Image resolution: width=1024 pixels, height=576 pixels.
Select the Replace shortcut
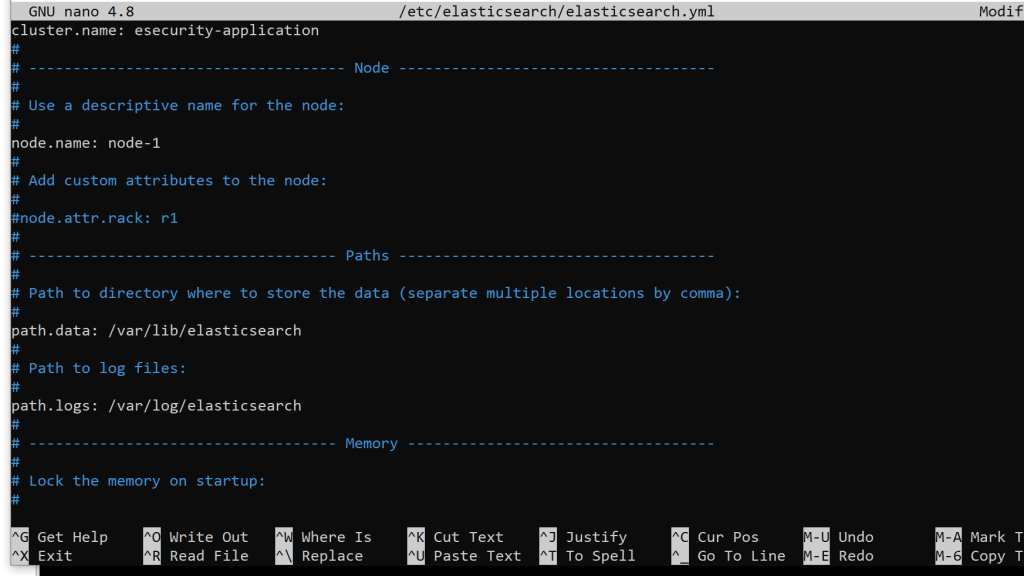tap(320, 556)
